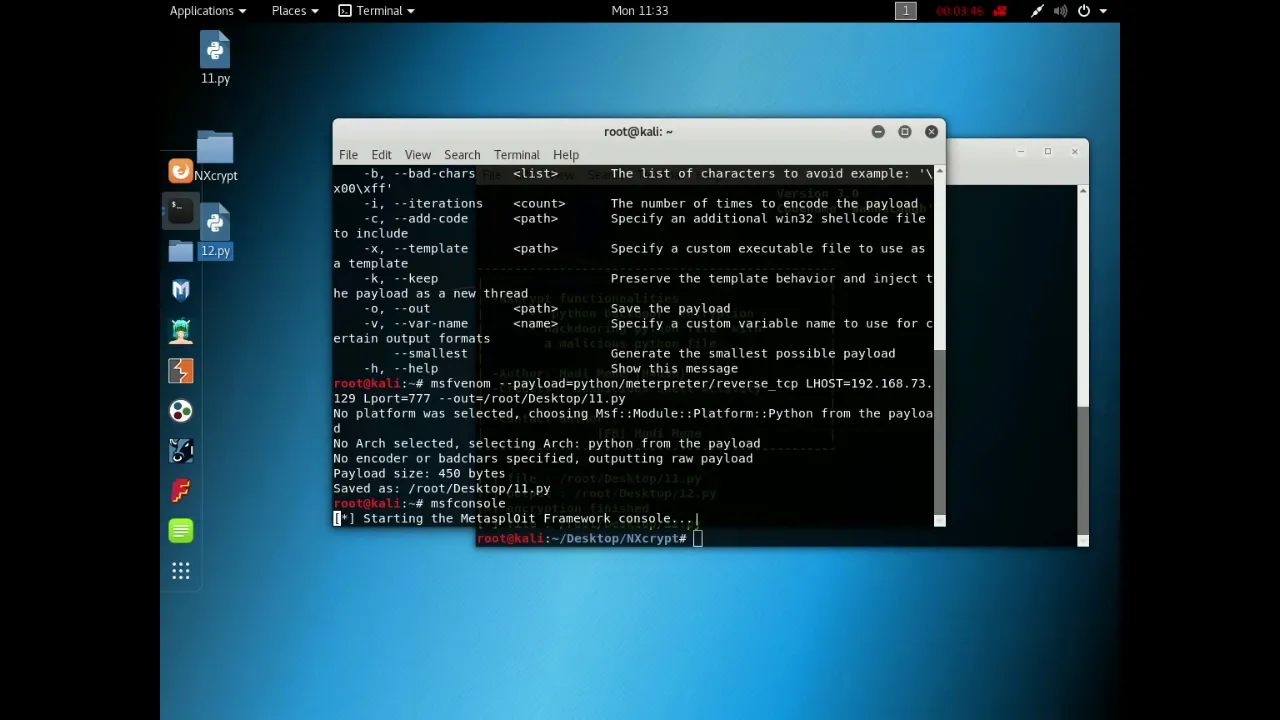The height and width of the screenshot is (720, 1280).
Task: Switch to workspace 1 indicator
Action: (906, 10)
